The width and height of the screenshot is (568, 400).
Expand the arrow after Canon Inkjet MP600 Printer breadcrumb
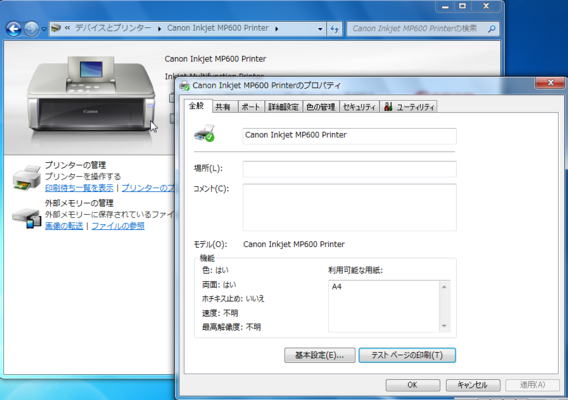pyautogui.click(x=276, y=29)
